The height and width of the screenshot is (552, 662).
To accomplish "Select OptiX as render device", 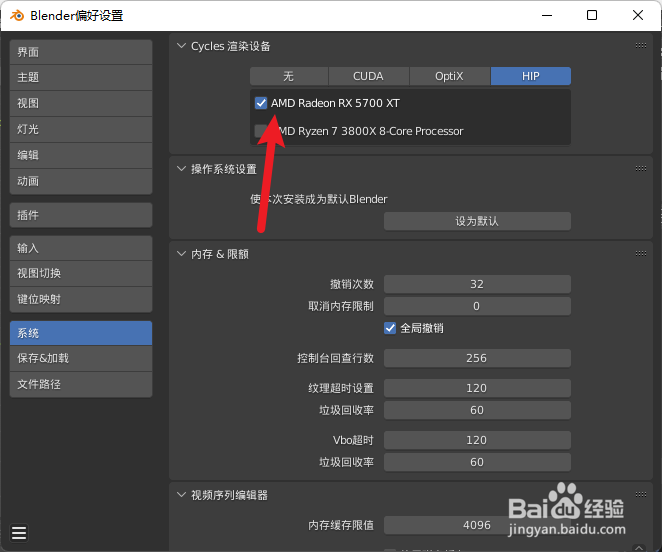I will (450, 76).
